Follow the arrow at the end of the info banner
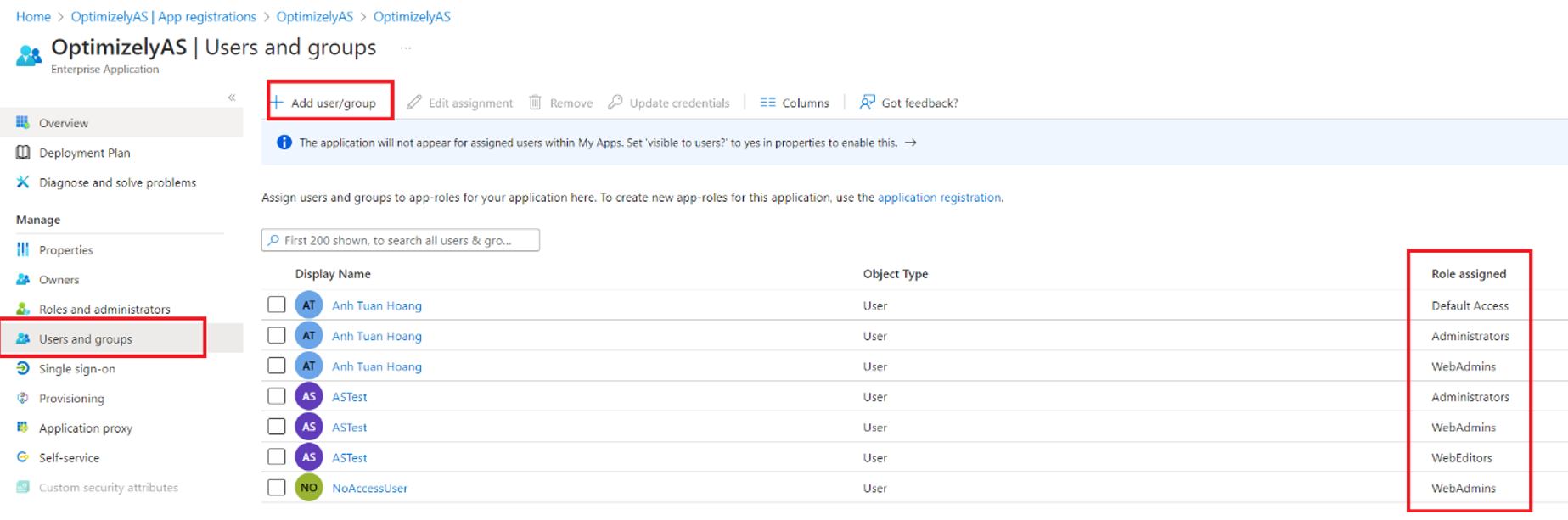Viewport: 1568px width, 520px height. (x=911, y=143)
